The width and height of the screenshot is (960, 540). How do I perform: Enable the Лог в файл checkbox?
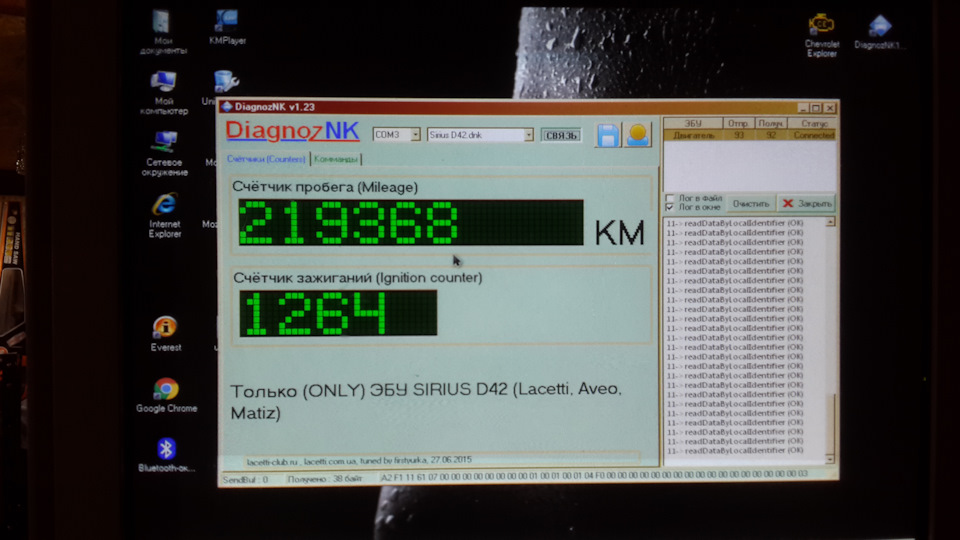(x=669, y=198)
